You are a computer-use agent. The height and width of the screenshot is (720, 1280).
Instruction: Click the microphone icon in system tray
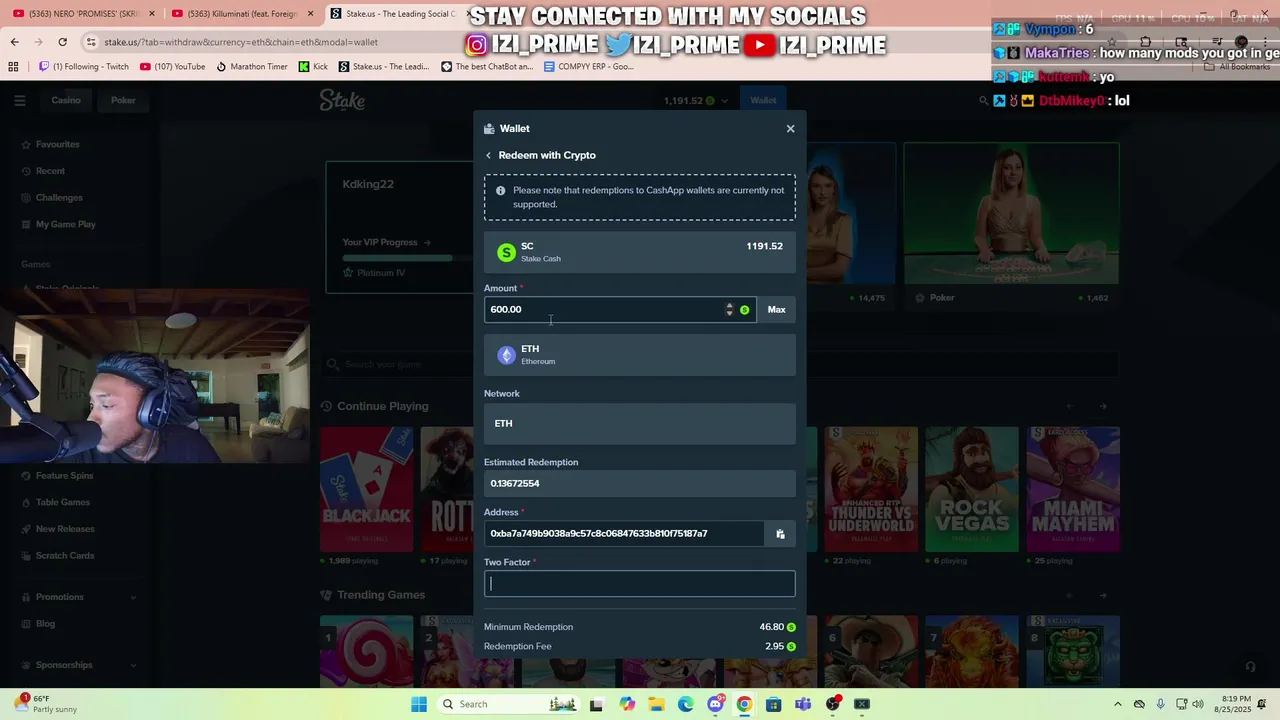(x=1160, y=704)
